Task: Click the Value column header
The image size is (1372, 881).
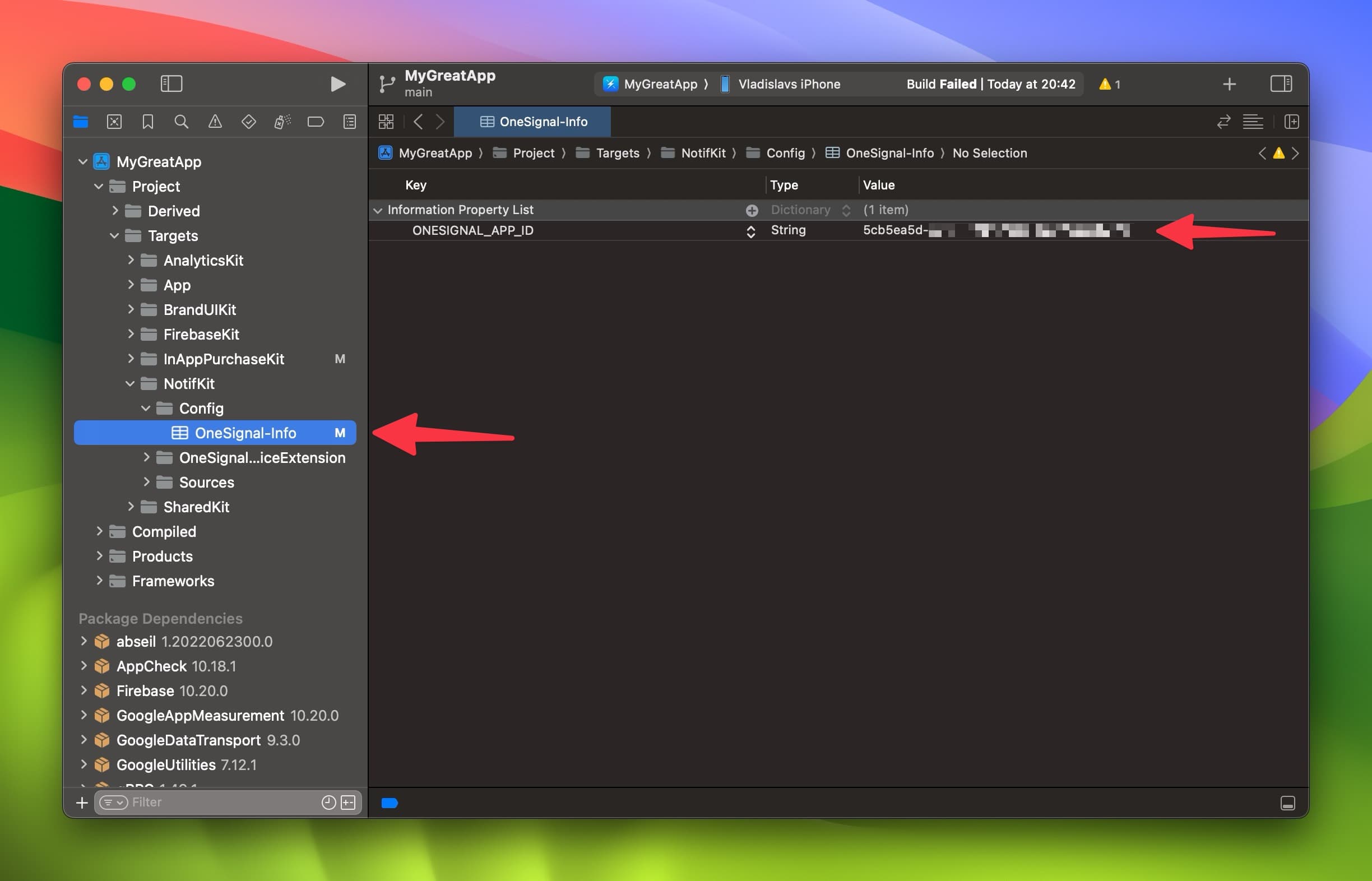Action: coord(878,185)
